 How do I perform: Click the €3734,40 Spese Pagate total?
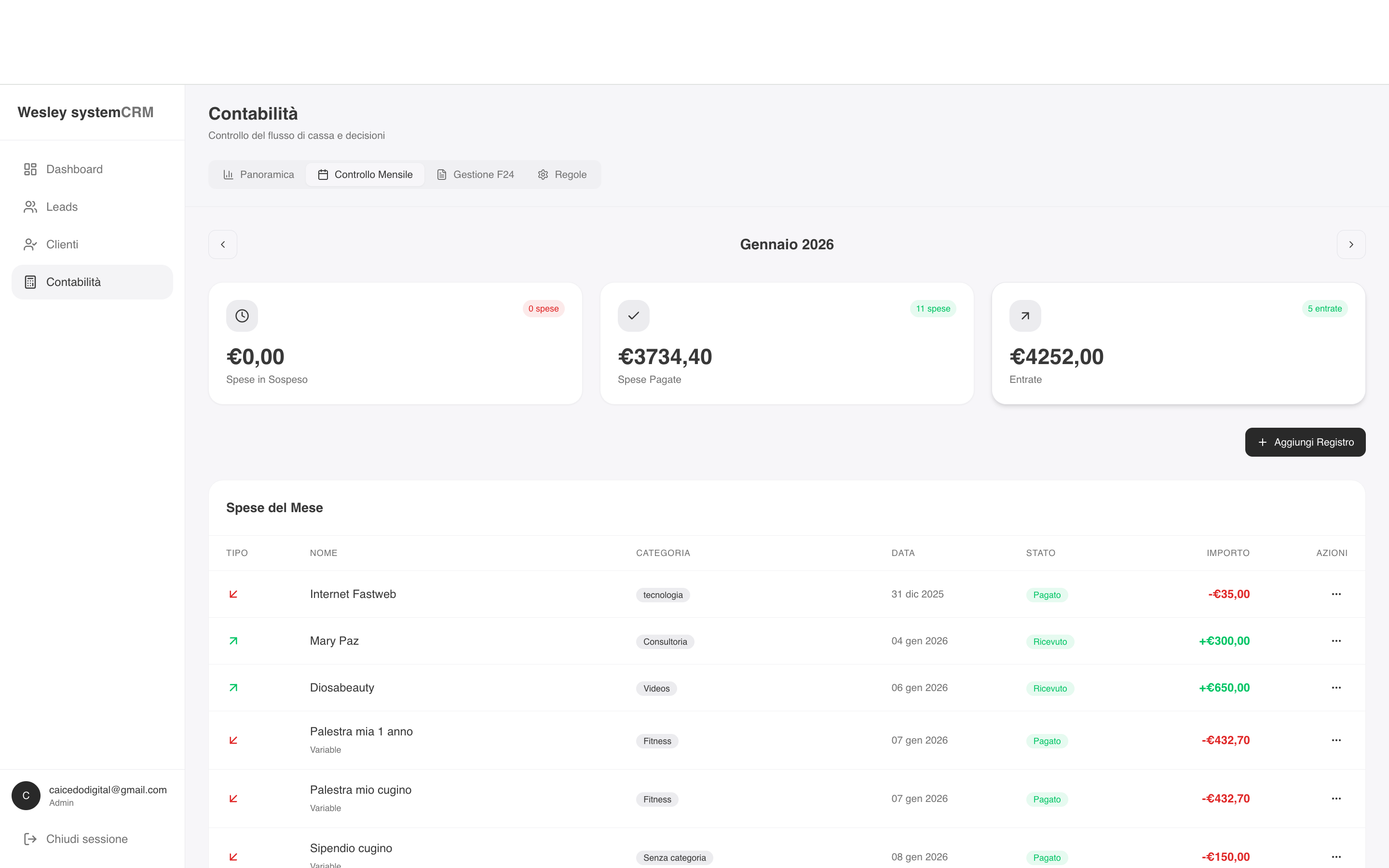(665, 356)
